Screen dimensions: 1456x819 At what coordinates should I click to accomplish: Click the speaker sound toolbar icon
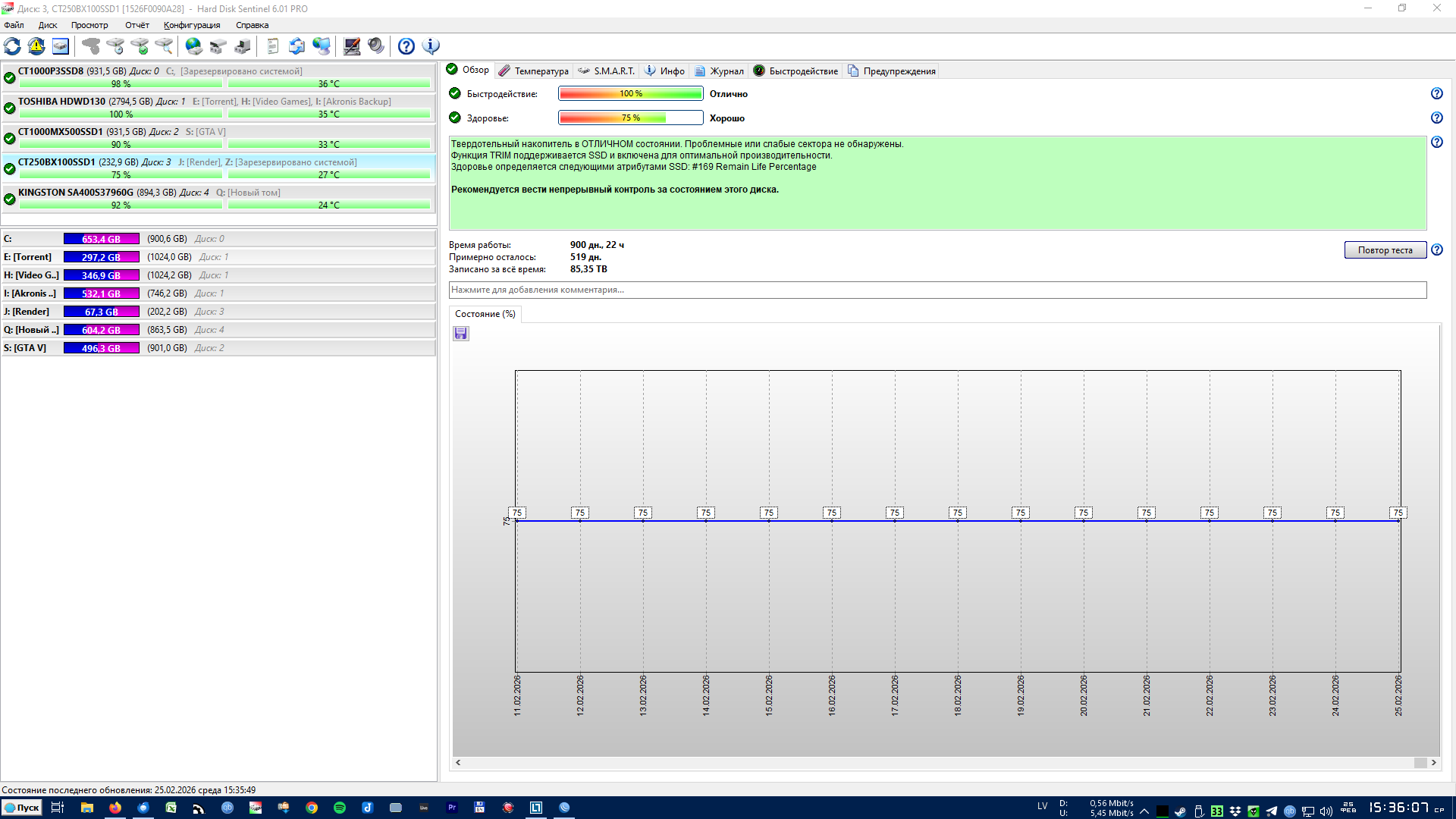(376, 46)
